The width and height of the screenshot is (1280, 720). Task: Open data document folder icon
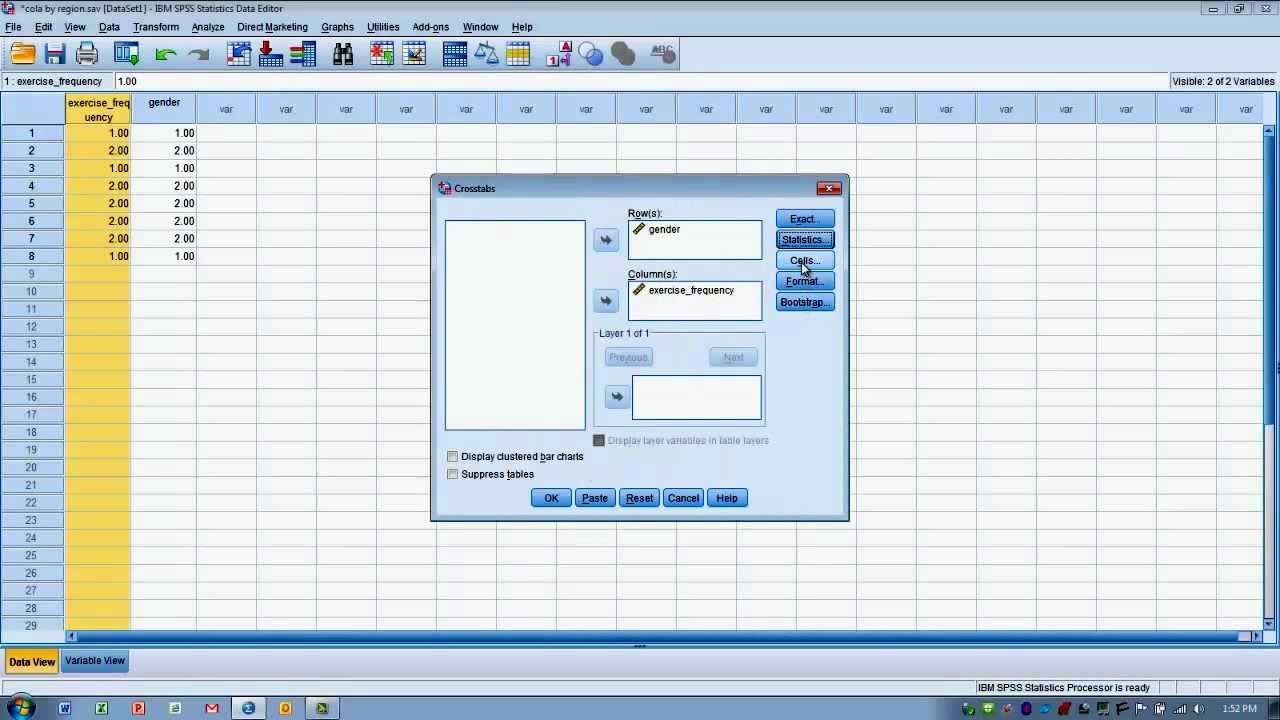(x=22, y=55)
